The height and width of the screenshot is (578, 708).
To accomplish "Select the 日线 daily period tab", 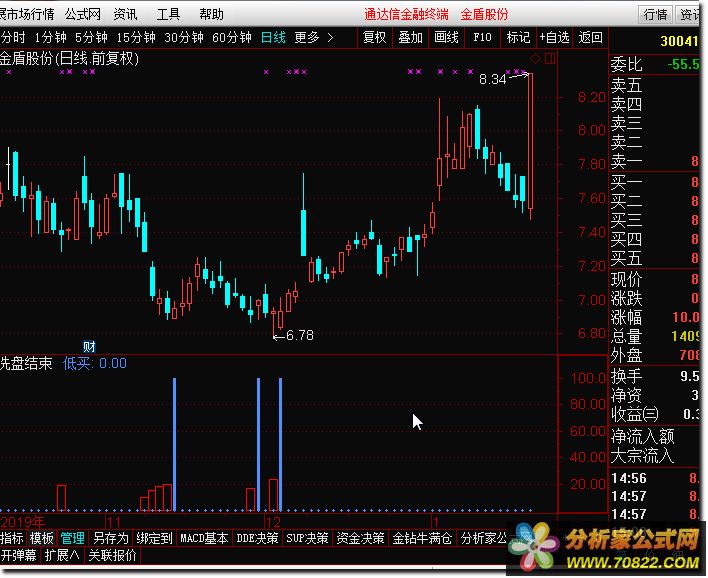I will 273,37.
